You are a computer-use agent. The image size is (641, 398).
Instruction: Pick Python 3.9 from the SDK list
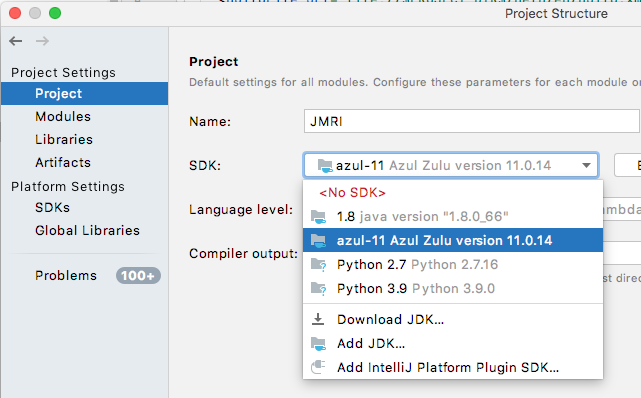(x=453, y=288)
